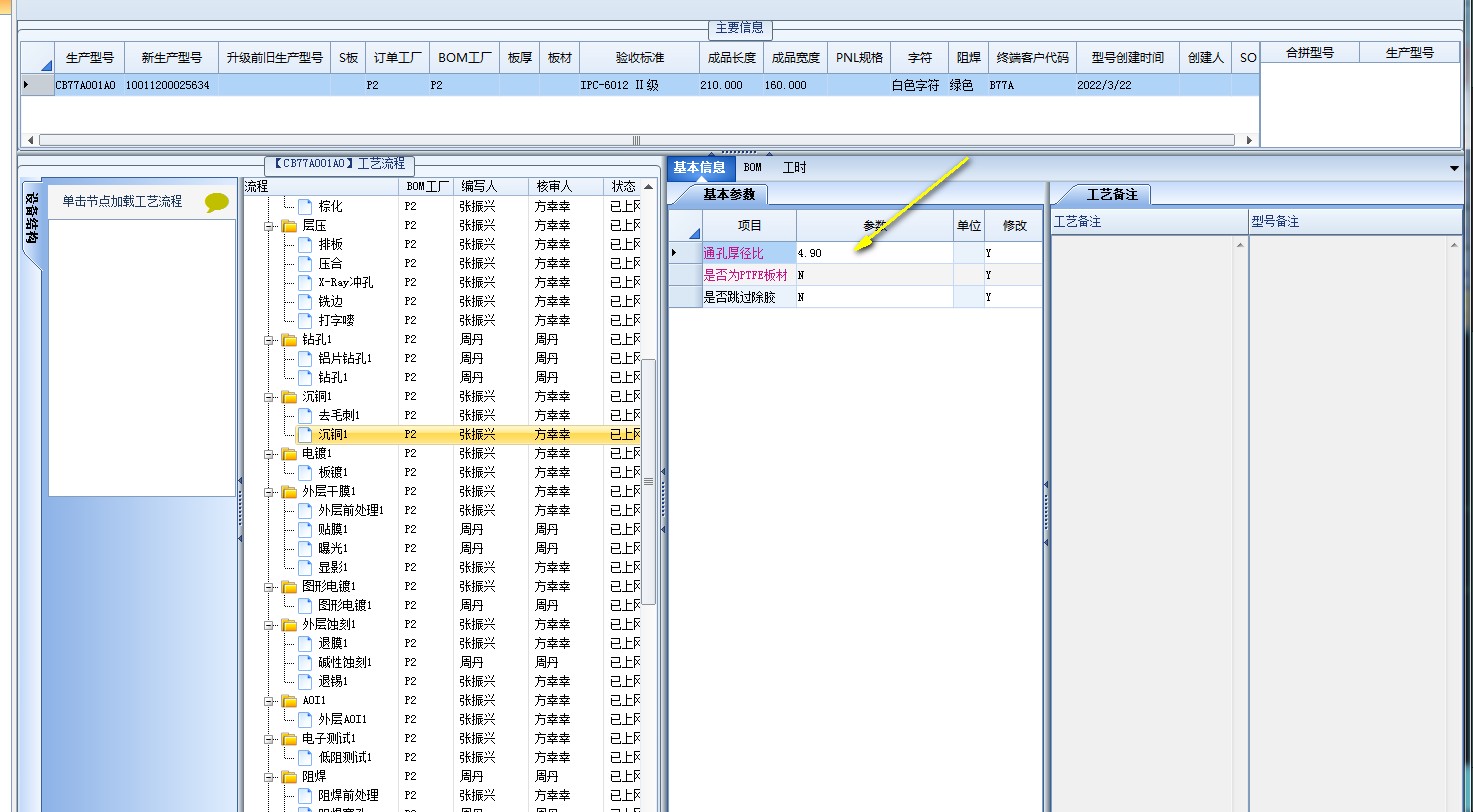This screenshot has width=1473, height=812.
Task: Click the document icon beside 外层前处理1
Action: tap(305, 510)
